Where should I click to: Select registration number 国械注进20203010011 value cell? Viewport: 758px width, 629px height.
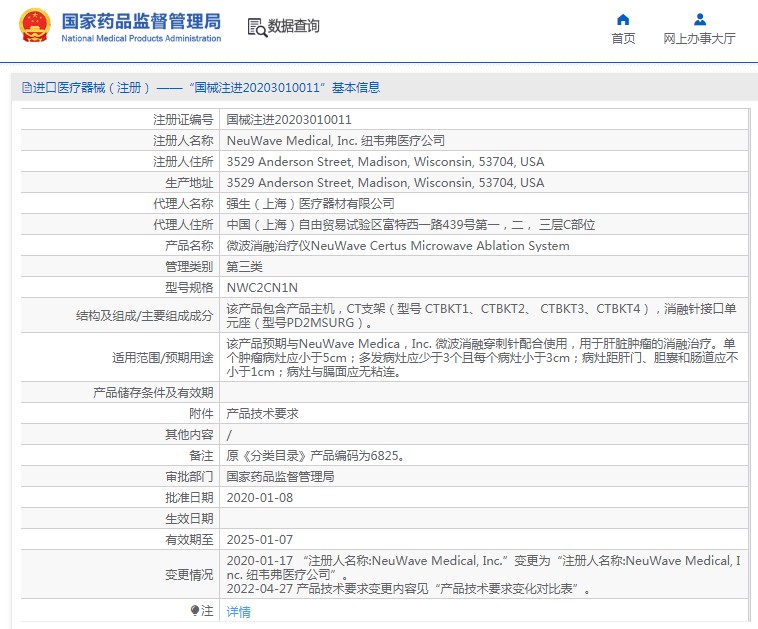pos(289,119)
